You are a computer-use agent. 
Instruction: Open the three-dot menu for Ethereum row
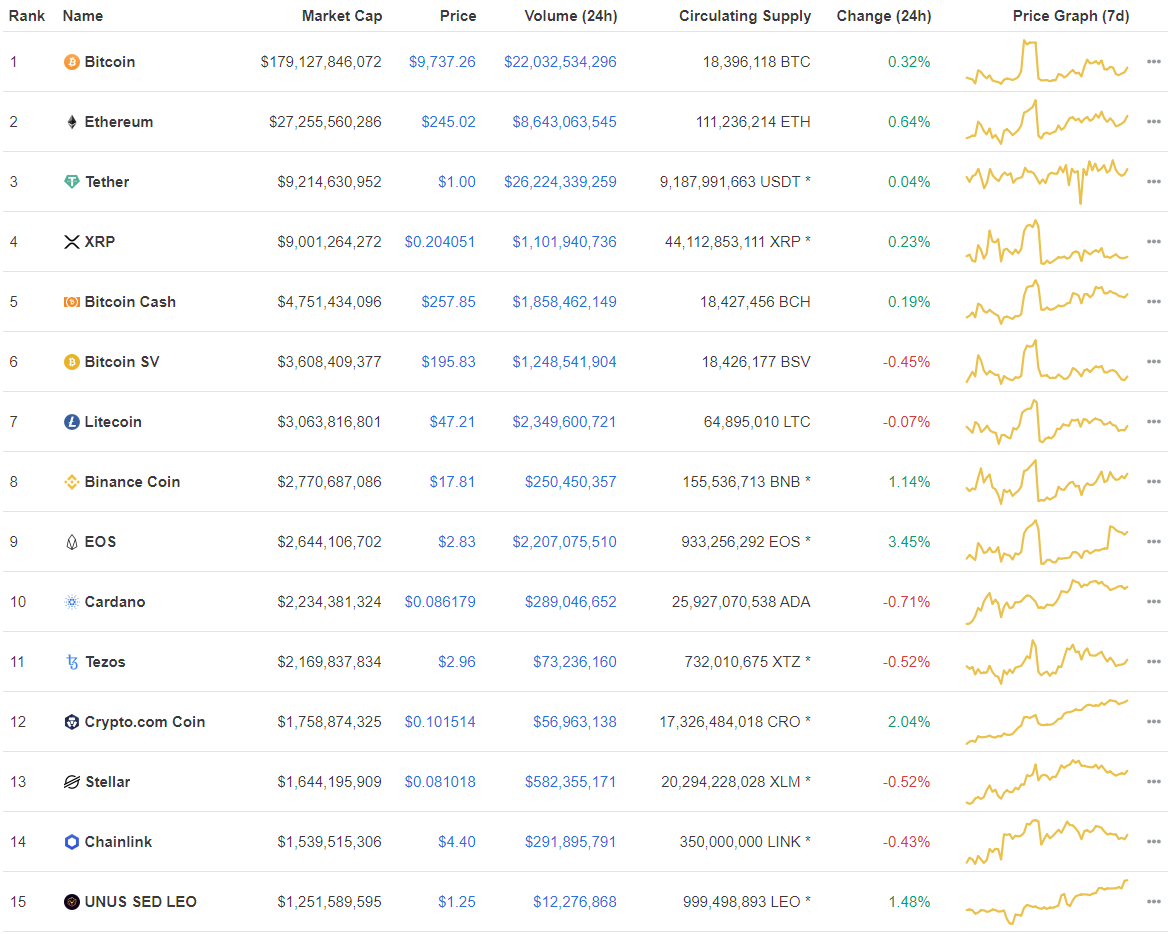[x=1154, y=122]
